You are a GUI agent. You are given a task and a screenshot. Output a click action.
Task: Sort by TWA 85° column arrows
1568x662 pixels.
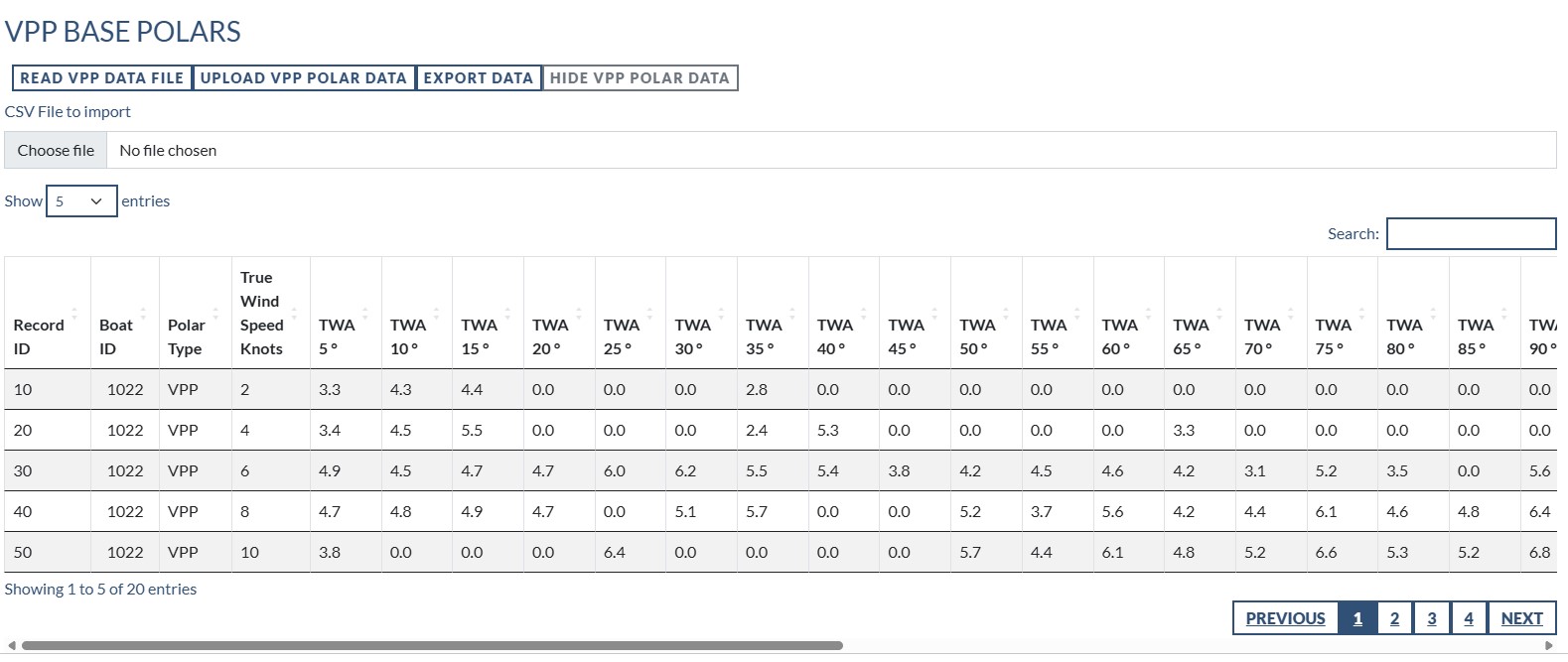click(x=1503, y=313)
